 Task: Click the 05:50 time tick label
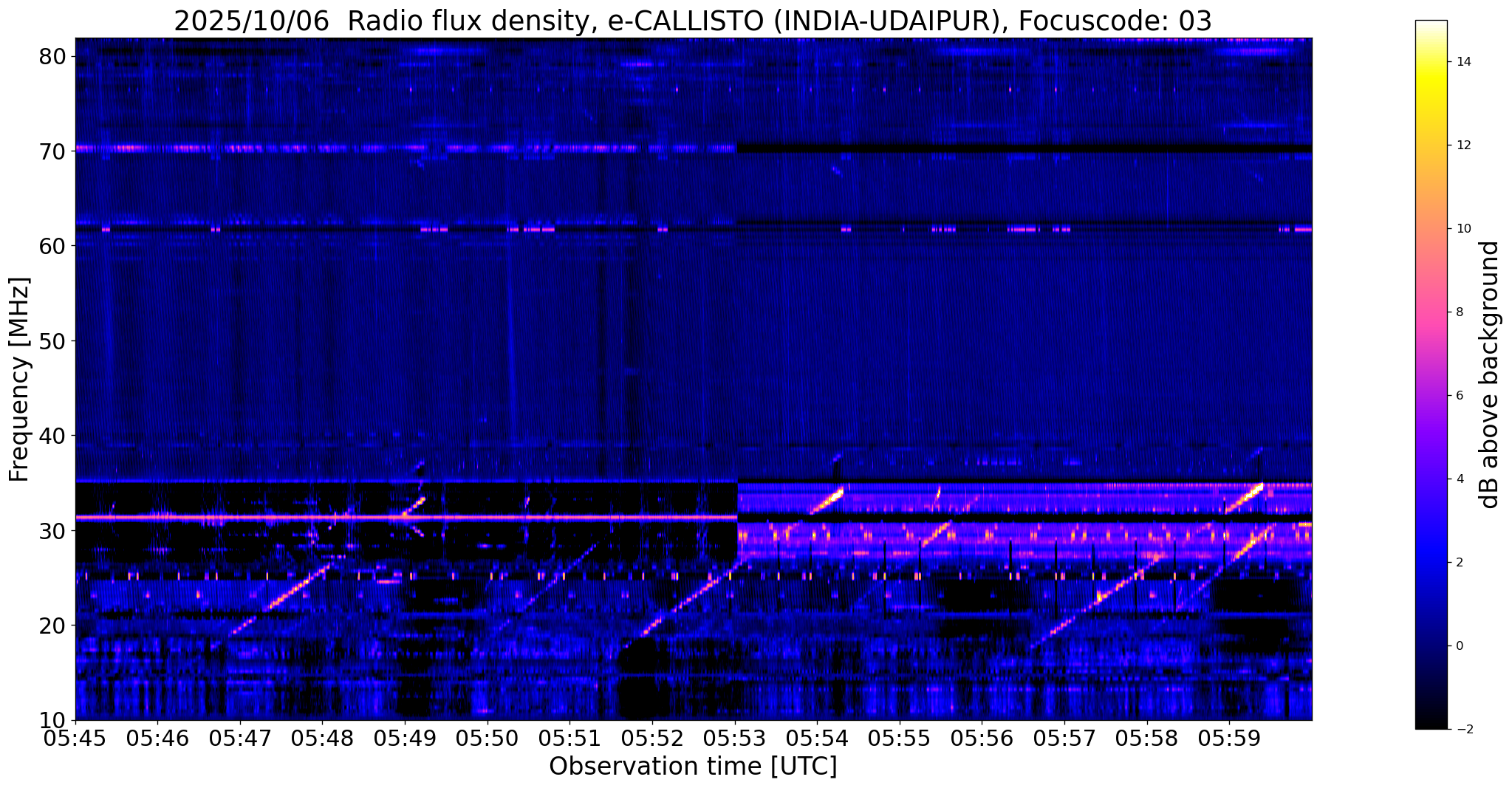(x=488, y=739)
